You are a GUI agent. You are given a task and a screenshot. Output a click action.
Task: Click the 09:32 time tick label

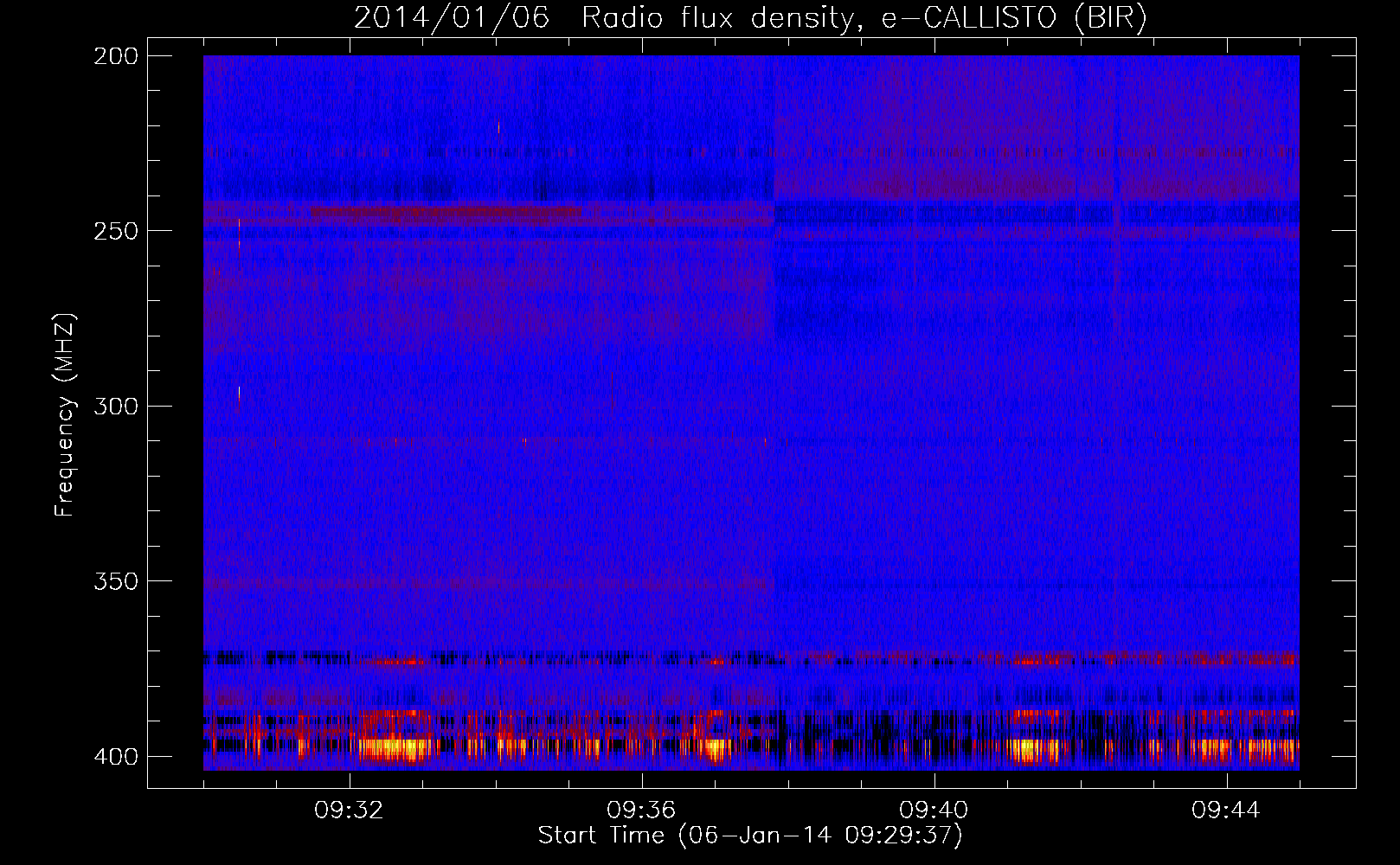349,811
